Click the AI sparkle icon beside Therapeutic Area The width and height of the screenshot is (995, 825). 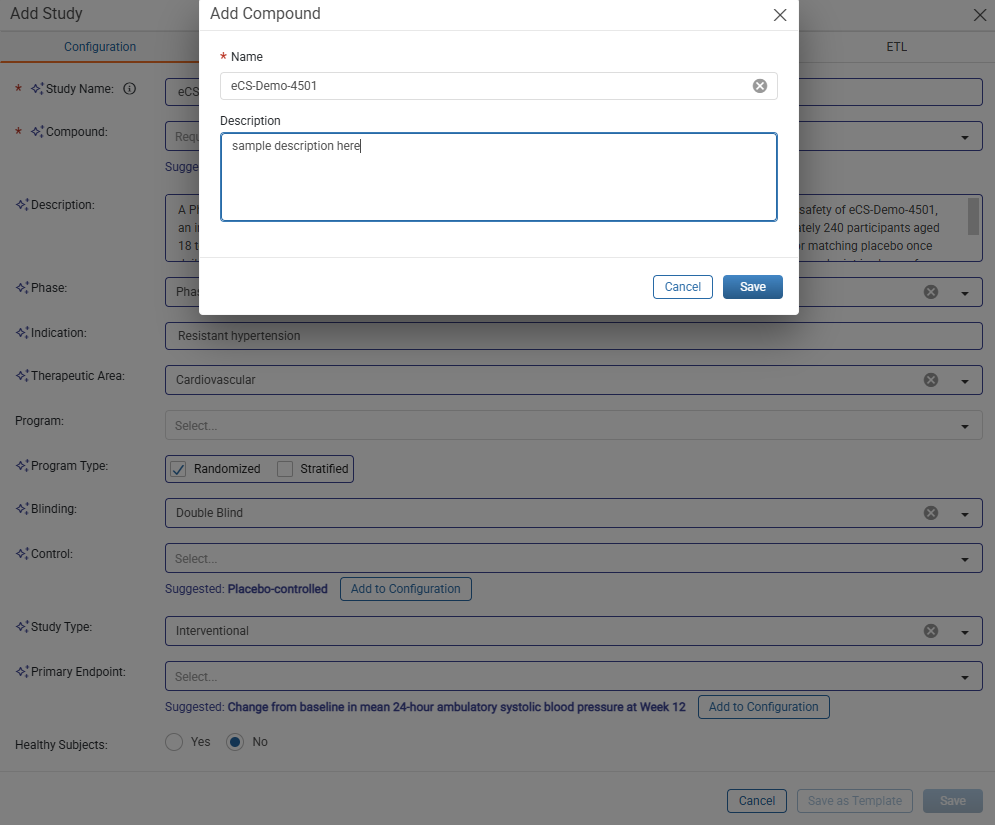(x=22, y=376)
